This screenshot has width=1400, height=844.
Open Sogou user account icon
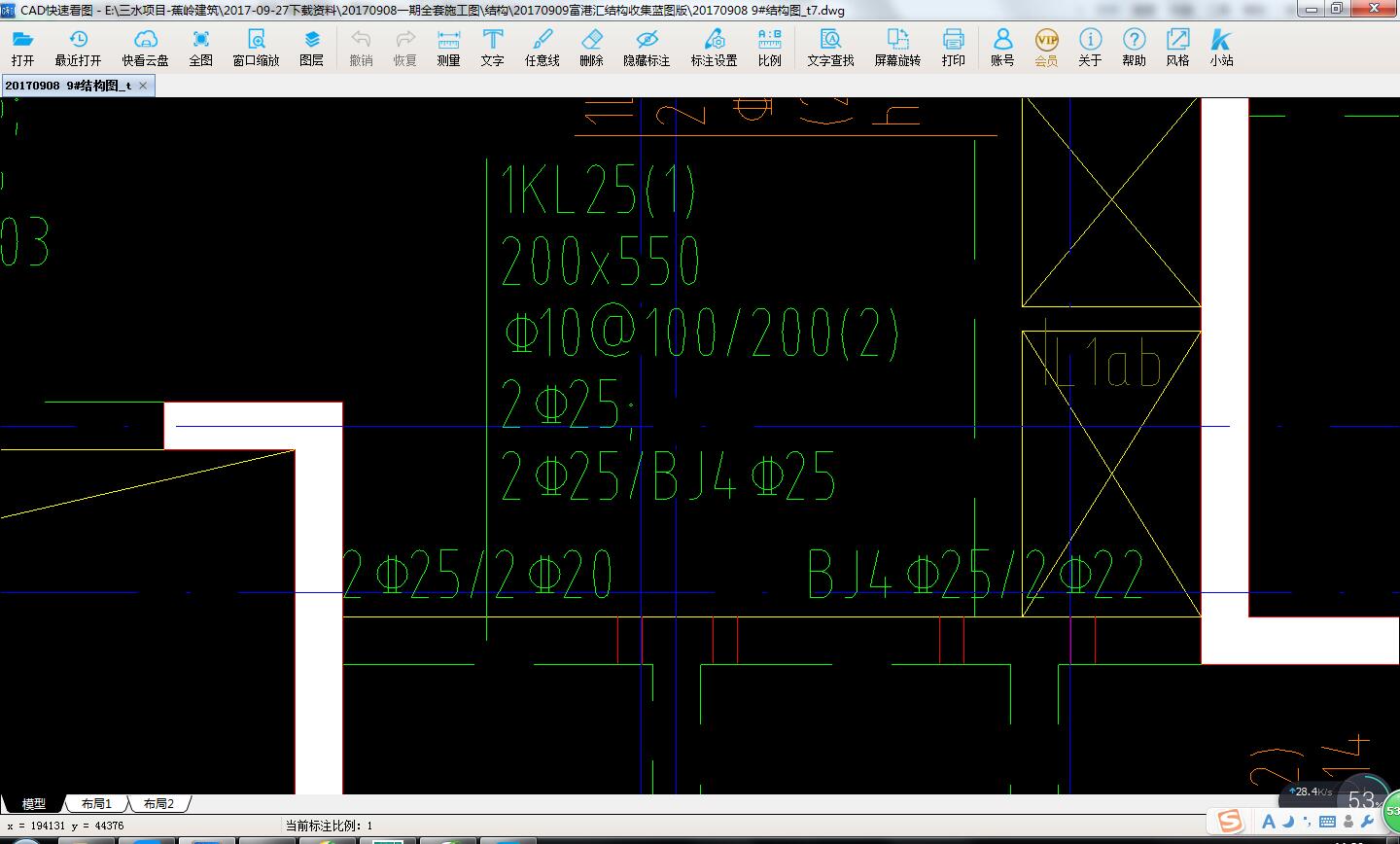[x=1348, y=822]
